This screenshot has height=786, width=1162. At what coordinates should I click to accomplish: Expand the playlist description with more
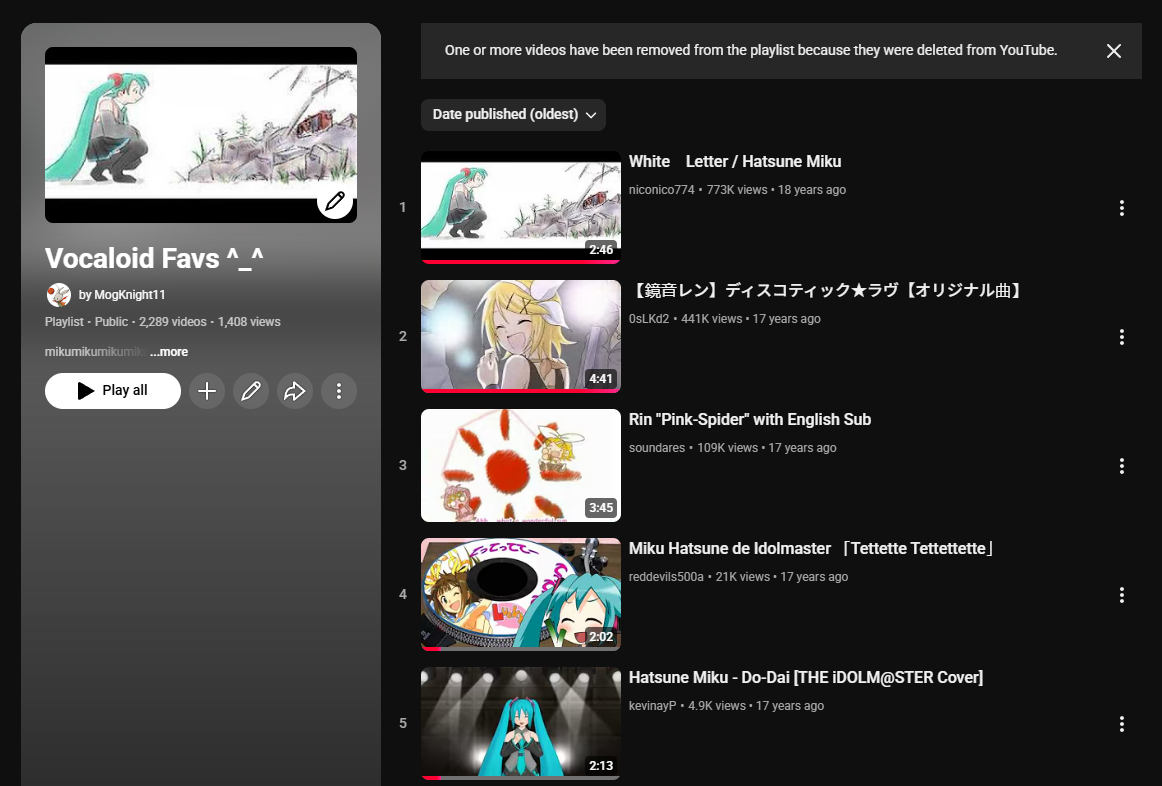pyautogui.click(x=169, y=351)
